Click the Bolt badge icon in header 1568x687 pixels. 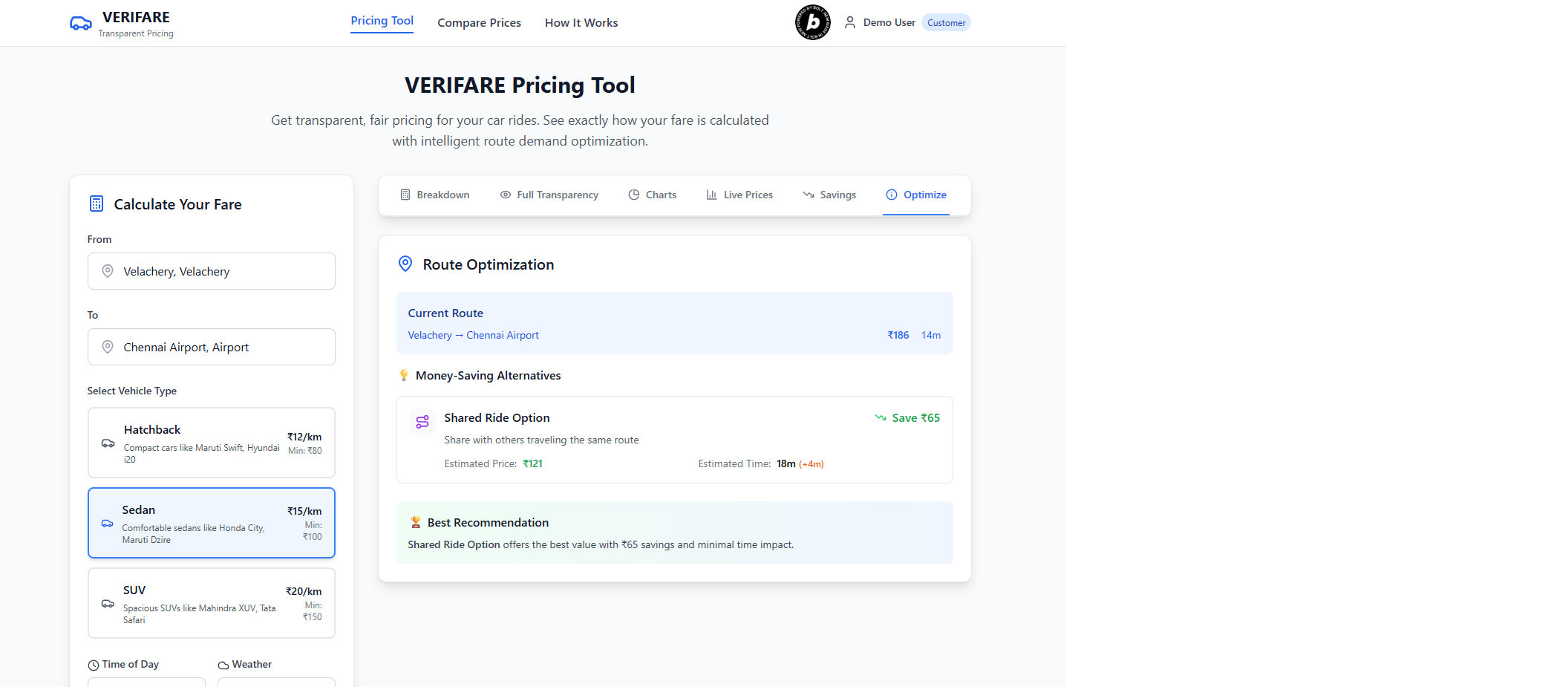pyautogui.click(x=813, y=22)
